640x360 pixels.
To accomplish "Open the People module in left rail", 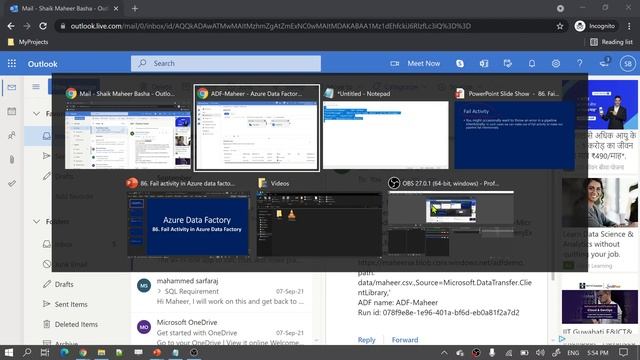I will coord(12,135).
